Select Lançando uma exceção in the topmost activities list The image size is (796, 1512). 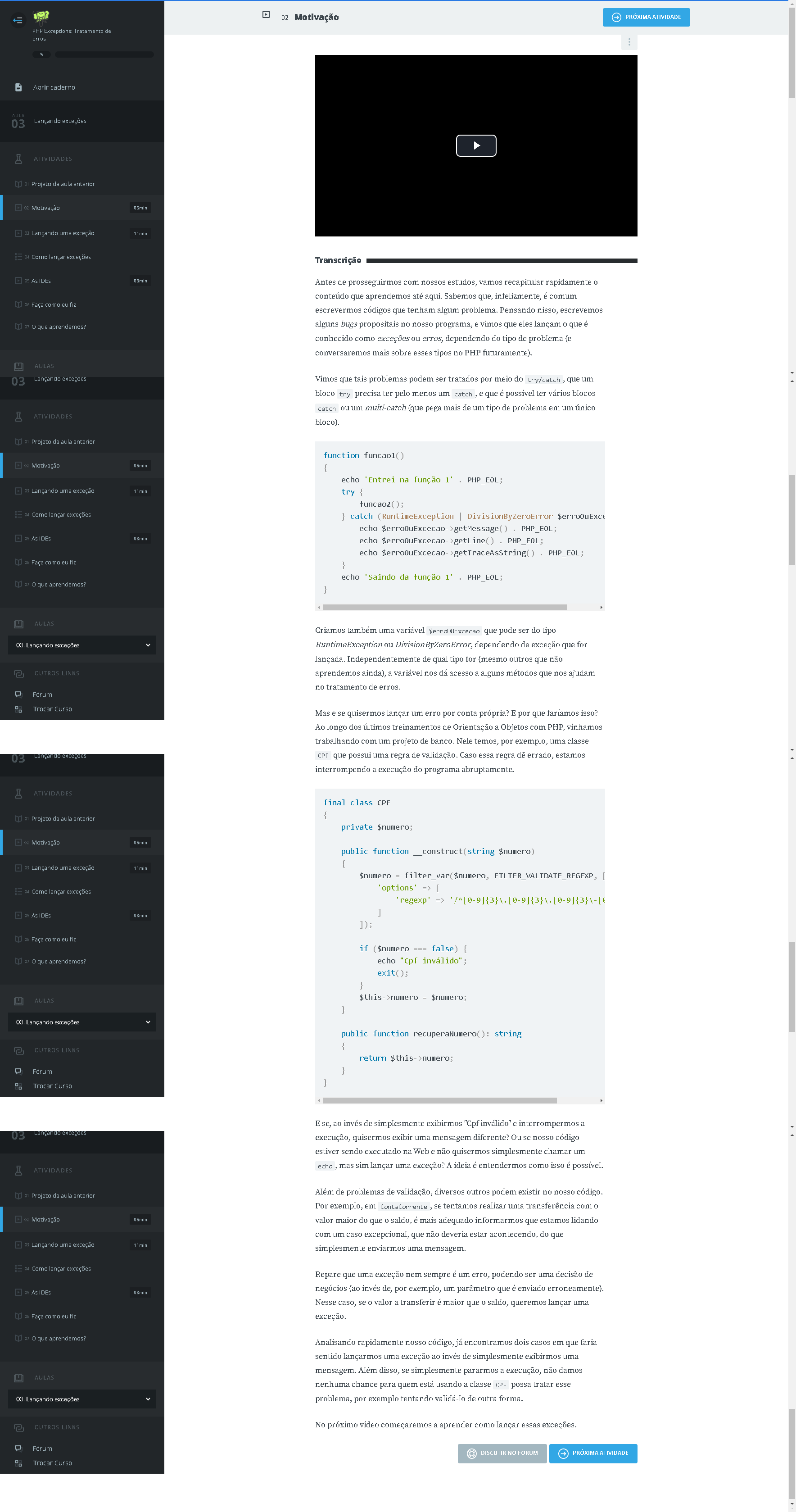tap(63, 233)
